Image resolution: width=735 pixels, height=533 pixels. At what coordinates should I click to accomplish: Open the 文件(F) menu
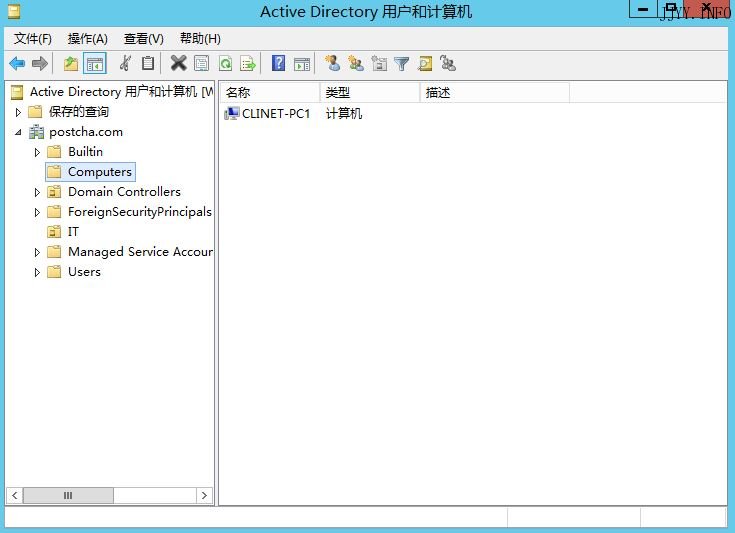point(32,38)
